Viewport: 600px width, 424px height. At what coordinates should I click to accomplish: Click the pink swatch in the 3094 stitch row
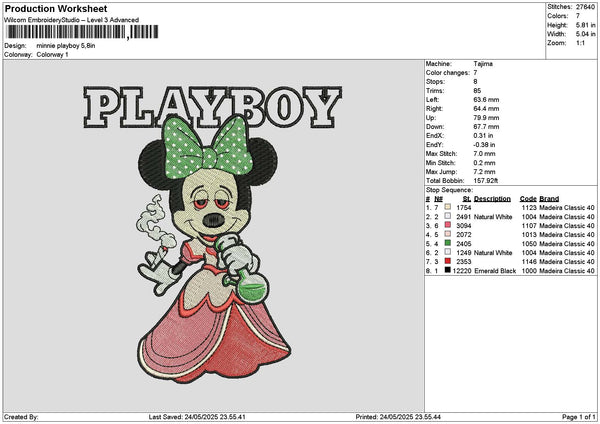(447, 225)
